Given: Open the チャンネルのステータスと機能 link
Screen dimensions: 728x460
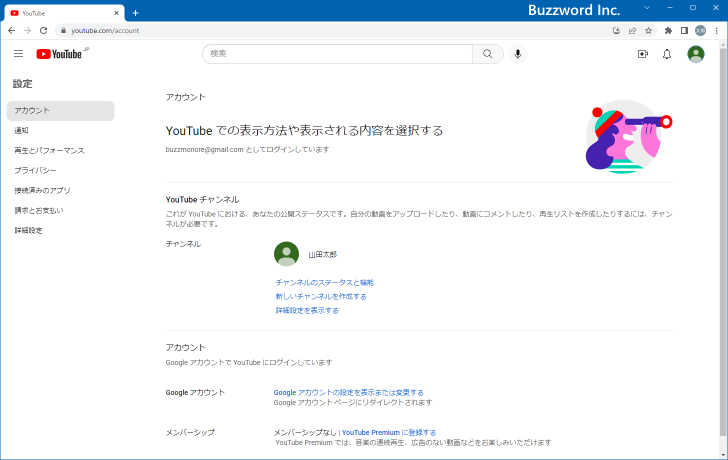Looking at the screenshot, I should click(x=325, y=283).
